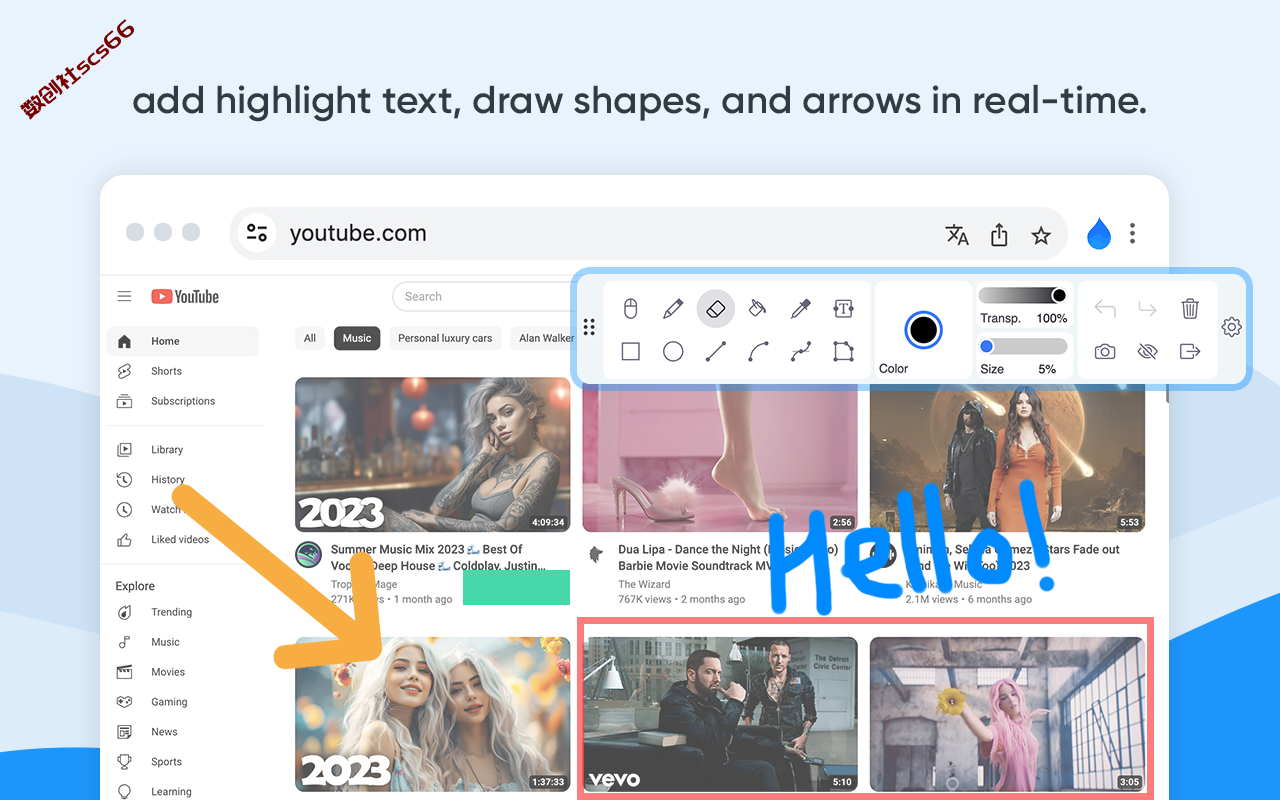Select the Alan Walker chip
The width and height of the screenshot is (1280, 800).
coord(542,338)
